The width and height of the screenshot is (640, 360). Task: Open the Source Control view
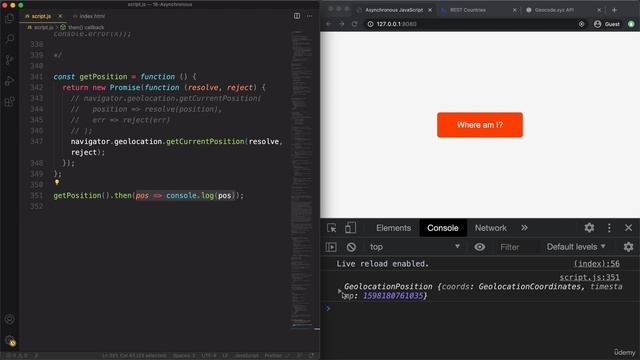pyautogui.click(x=9, y=60)
